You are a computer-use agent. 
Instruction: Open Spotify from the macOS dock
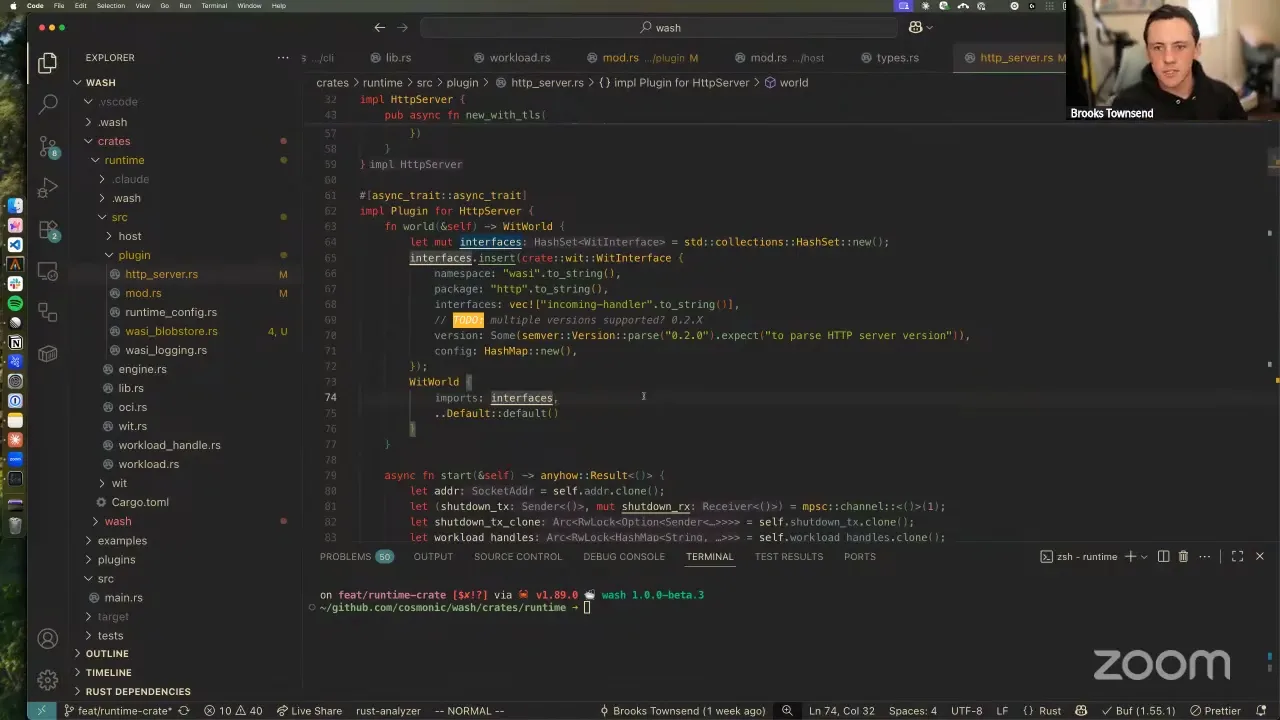pyautogui.click(x=15, y=303)
